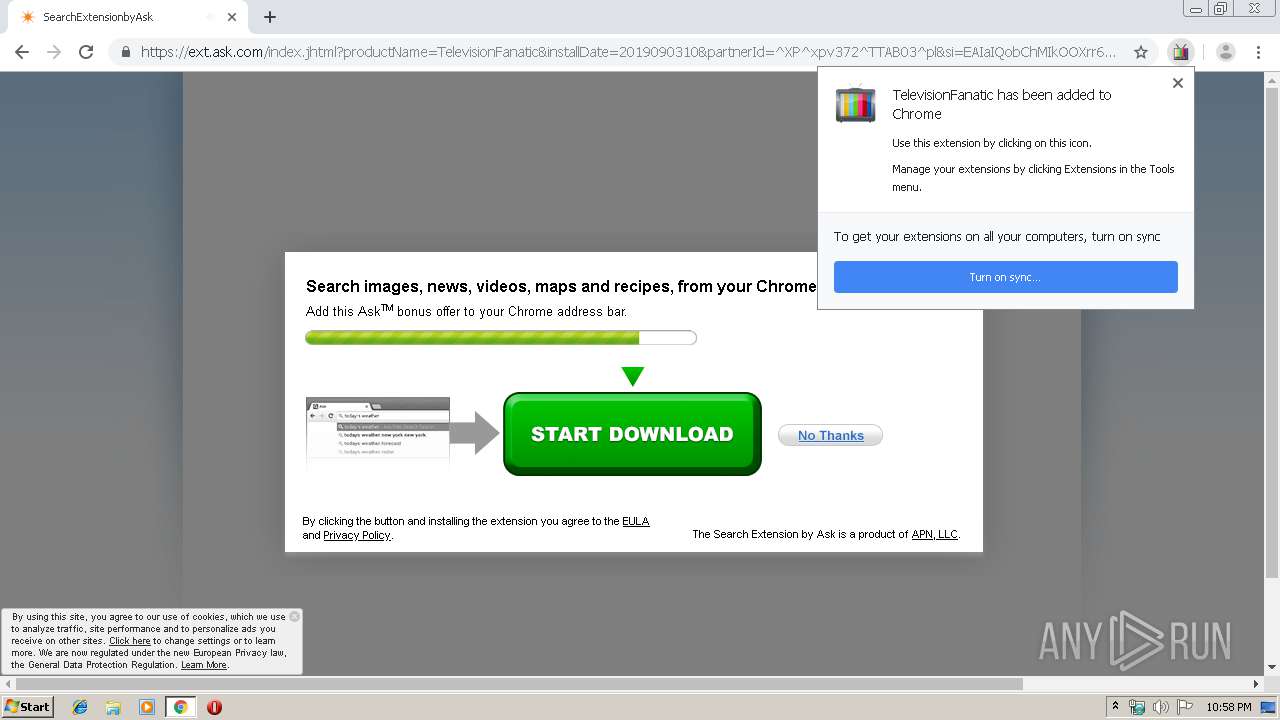Click the green installation progress bar

[501, 338]
